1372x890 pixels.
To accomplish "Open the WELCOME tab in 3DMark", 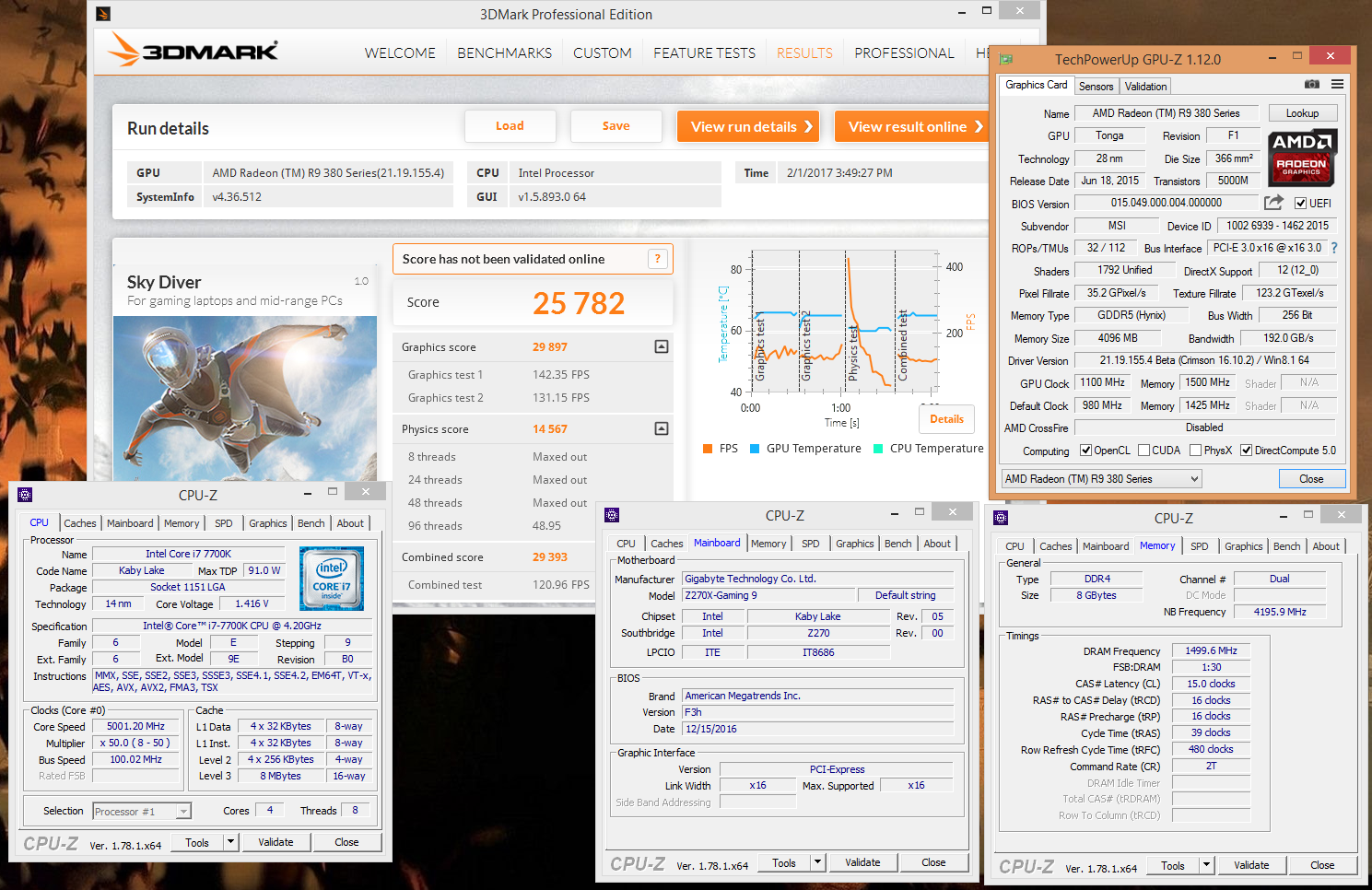I will (x=400, y=53).
